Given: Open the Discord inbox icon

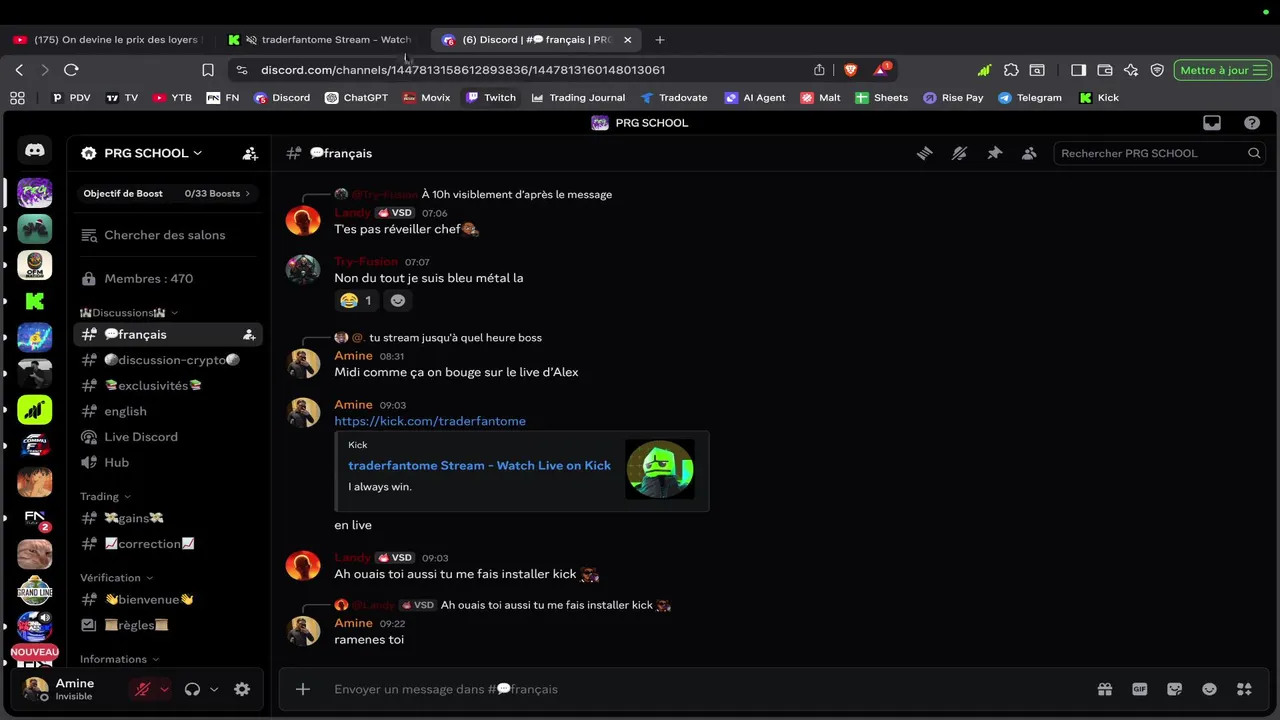Looking at the screenshot, I should coord(1212,123).
